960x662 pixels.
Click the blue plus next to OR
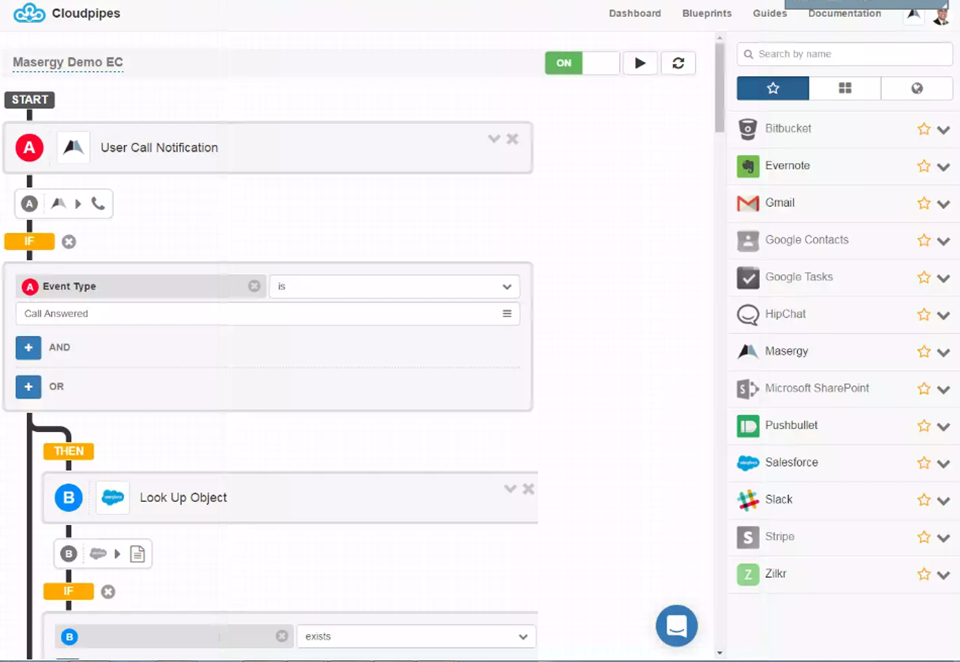28,387
